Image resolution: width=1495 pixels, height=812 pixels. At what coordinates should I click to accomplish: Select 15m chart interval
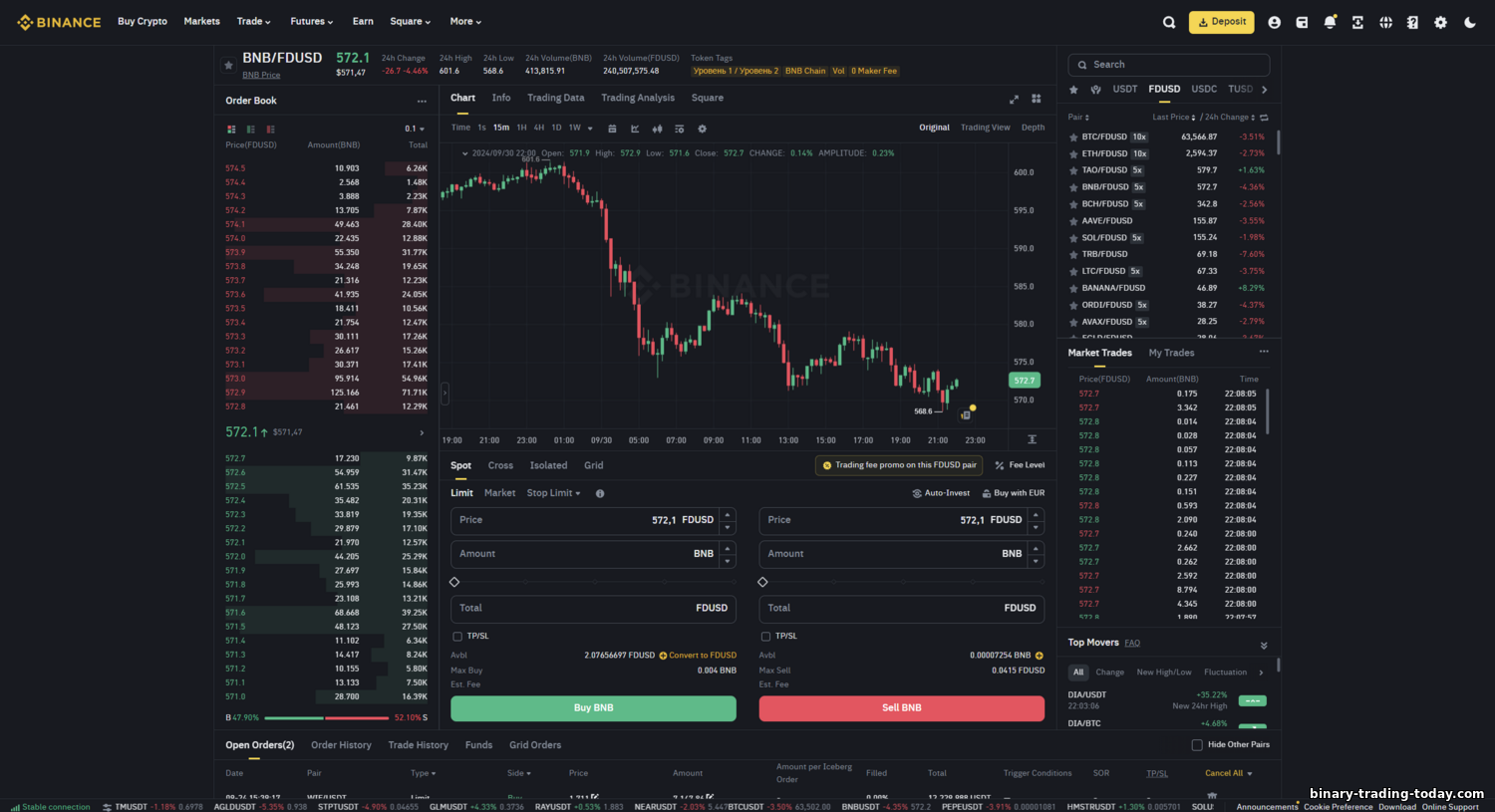tap(501, 128)
